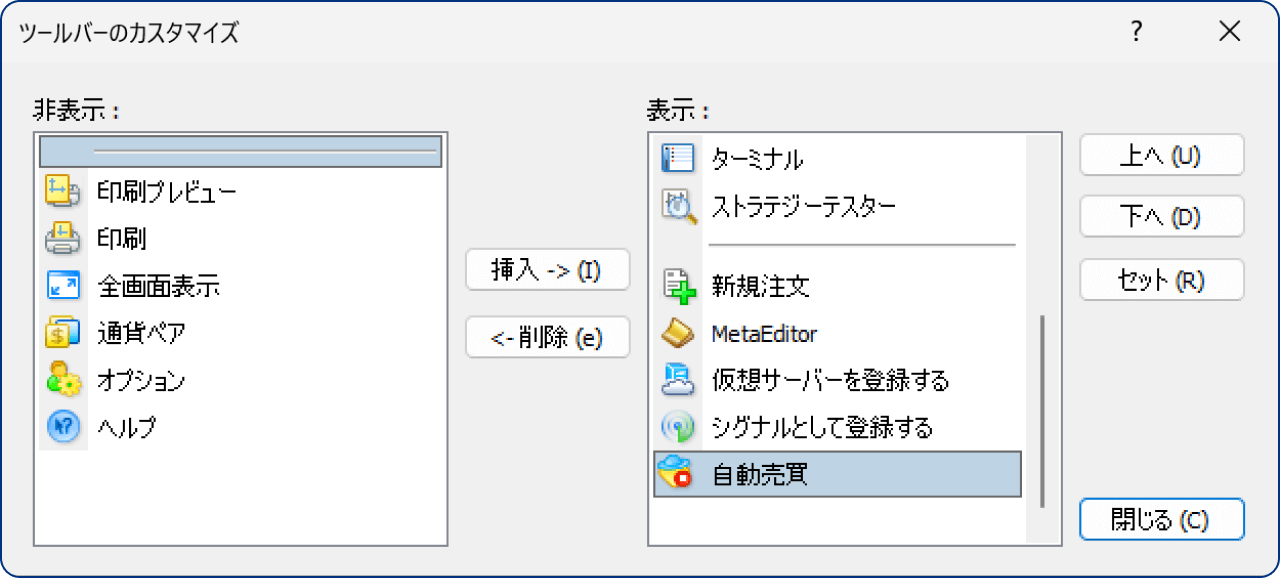Click the セット (R) reset button
This screenshot has width=1280, height=578.
(x=1161, y=280)
